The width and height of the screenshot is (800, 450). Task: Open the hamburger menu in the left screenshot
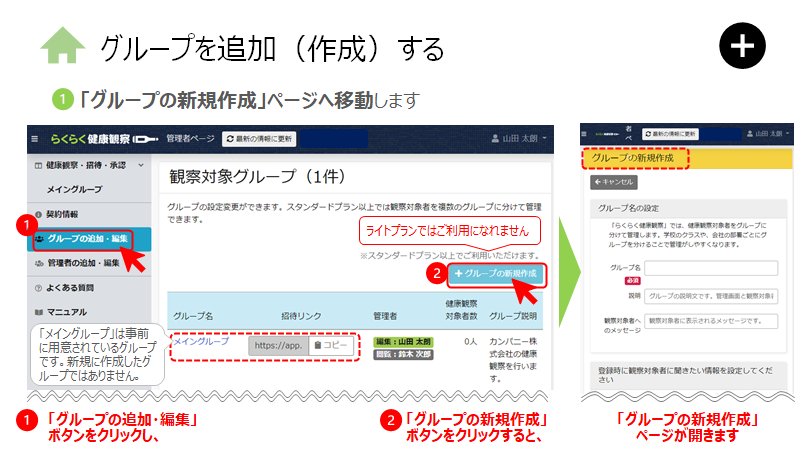[36, 138]
